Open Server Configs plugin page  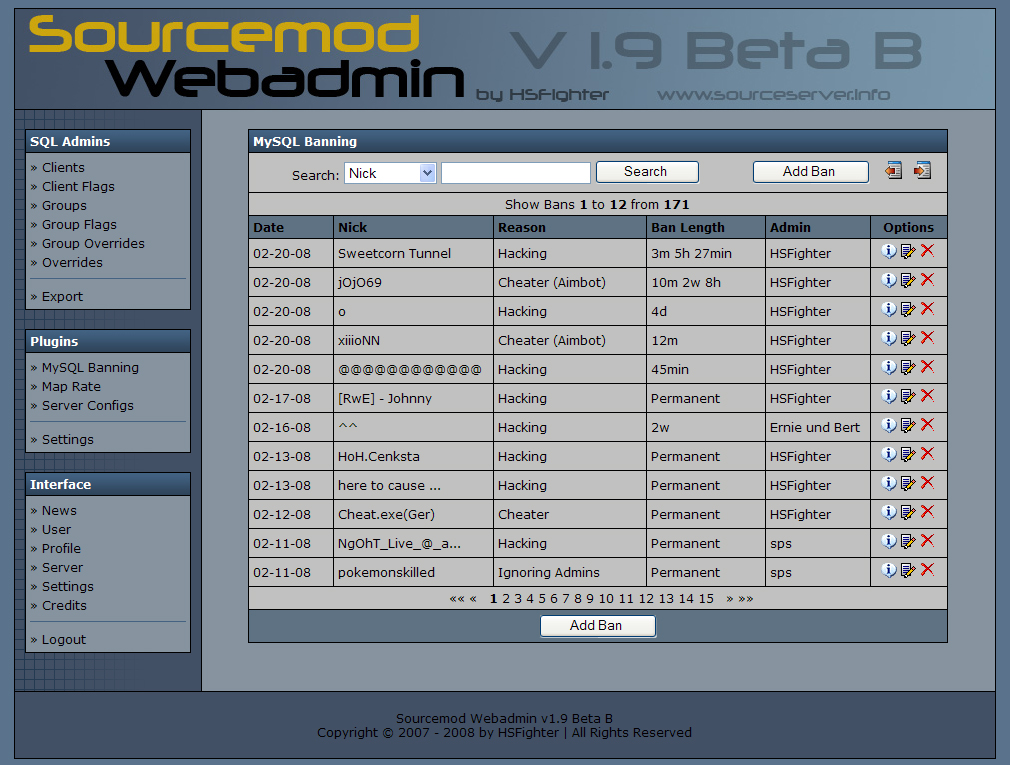(88, 406)
